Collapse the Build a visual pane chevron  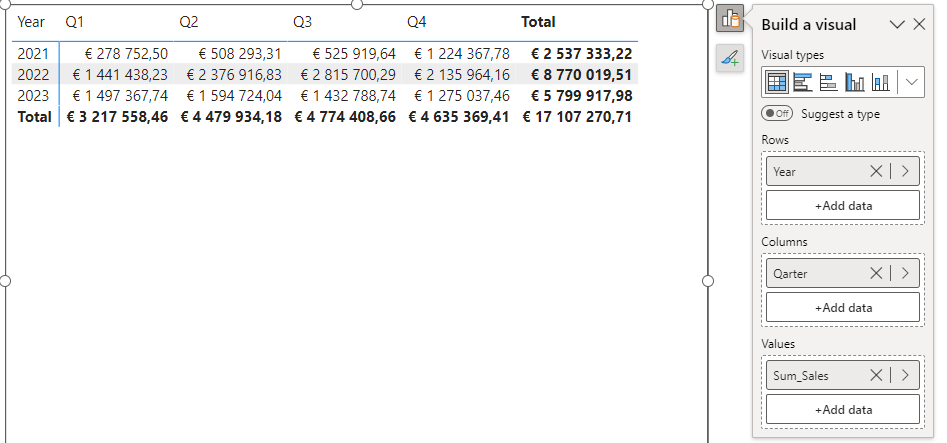897,24
